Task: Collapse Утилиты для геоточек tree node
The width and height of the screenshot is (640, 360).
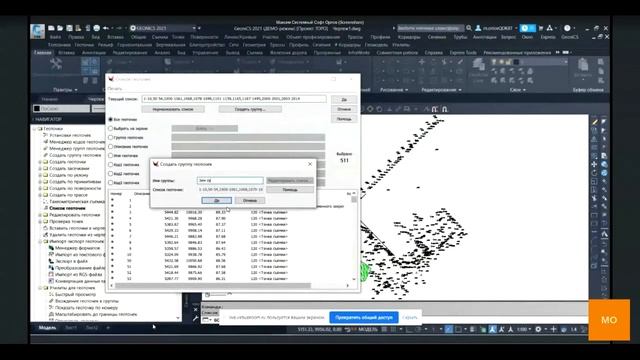Action: (x=40, y=288)
